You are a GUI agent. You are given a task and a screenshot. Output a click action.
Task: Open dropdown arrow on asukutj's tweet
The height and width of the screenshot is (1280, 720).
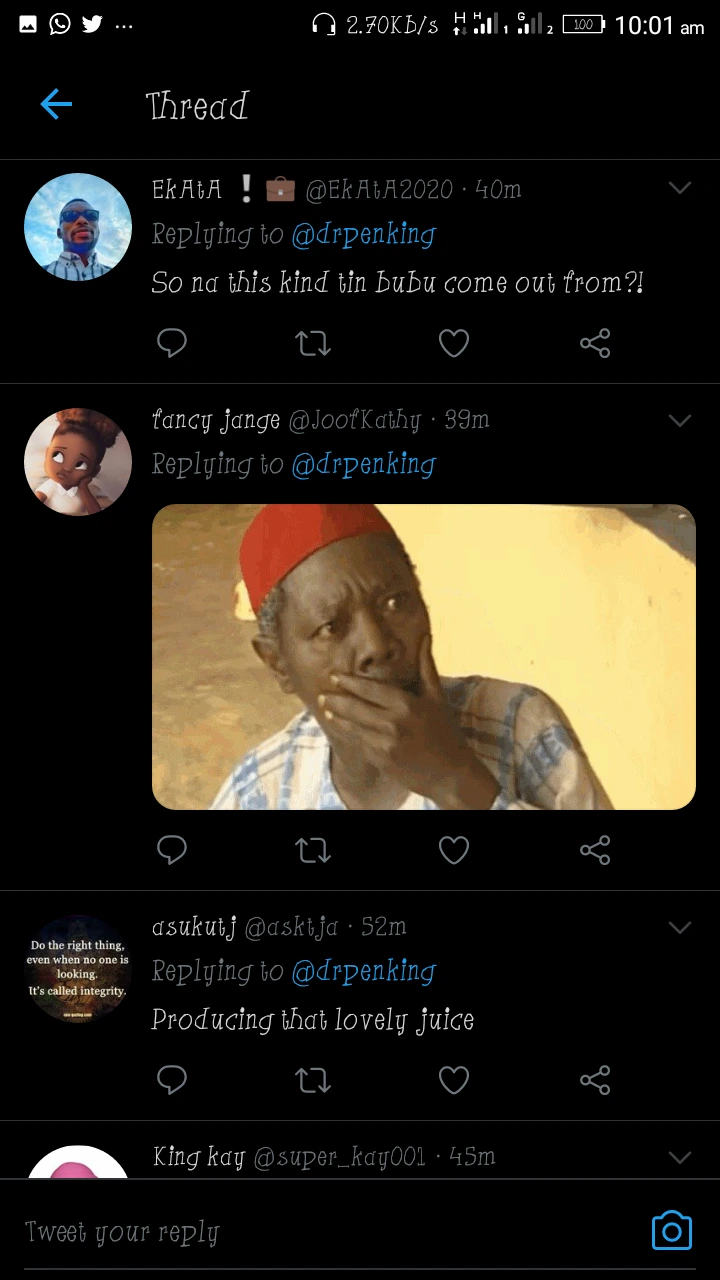[680, 927]
